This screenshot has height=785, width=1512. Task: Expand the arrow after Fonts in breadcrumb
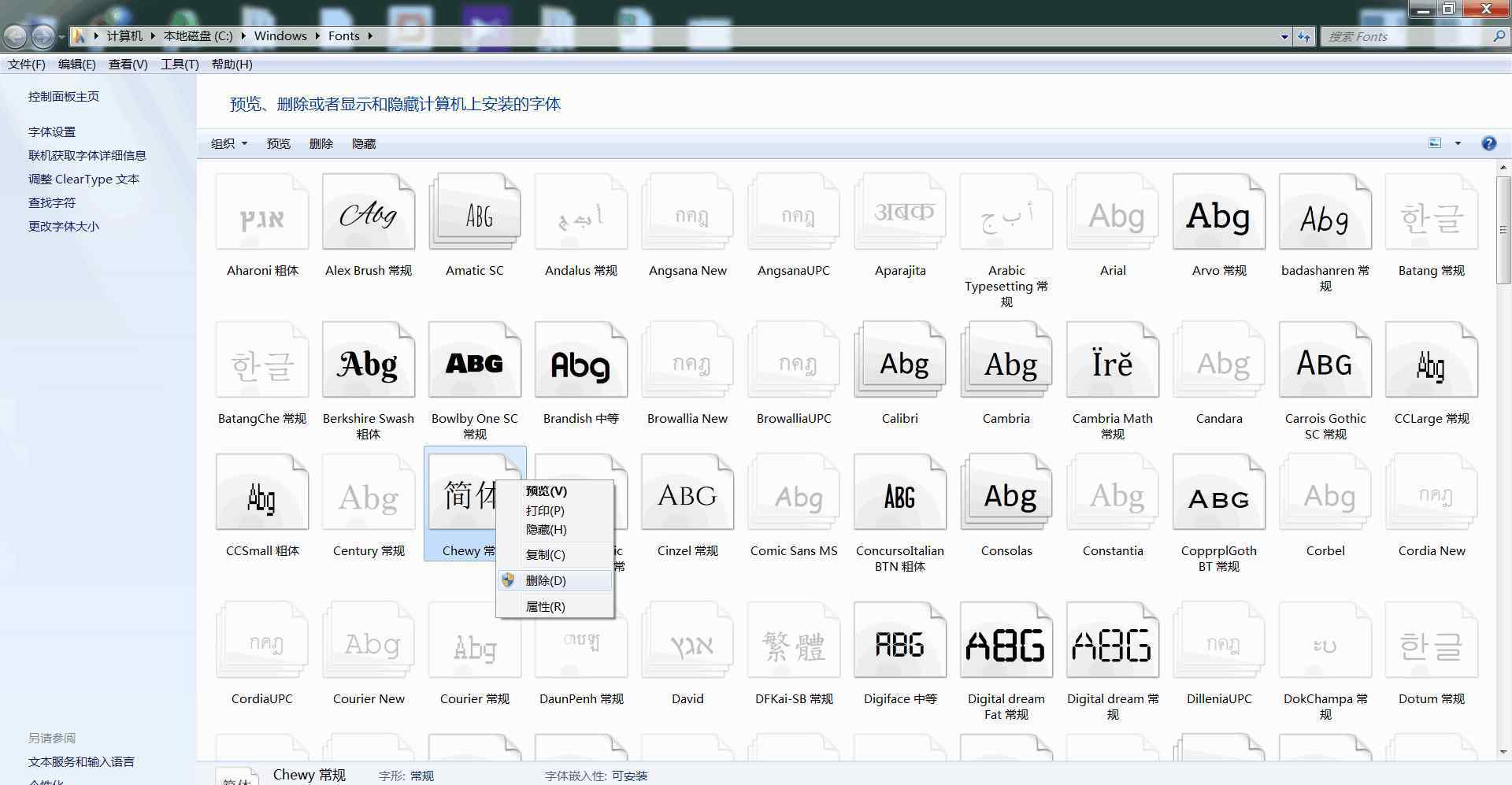[x=370, y=36]
